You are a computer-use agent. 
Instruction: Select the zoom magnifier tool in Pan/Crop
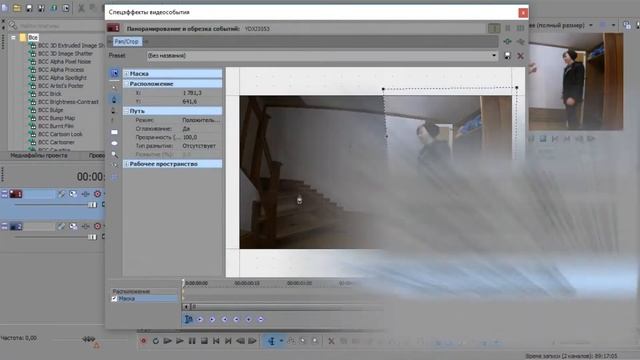click(114, 155)
